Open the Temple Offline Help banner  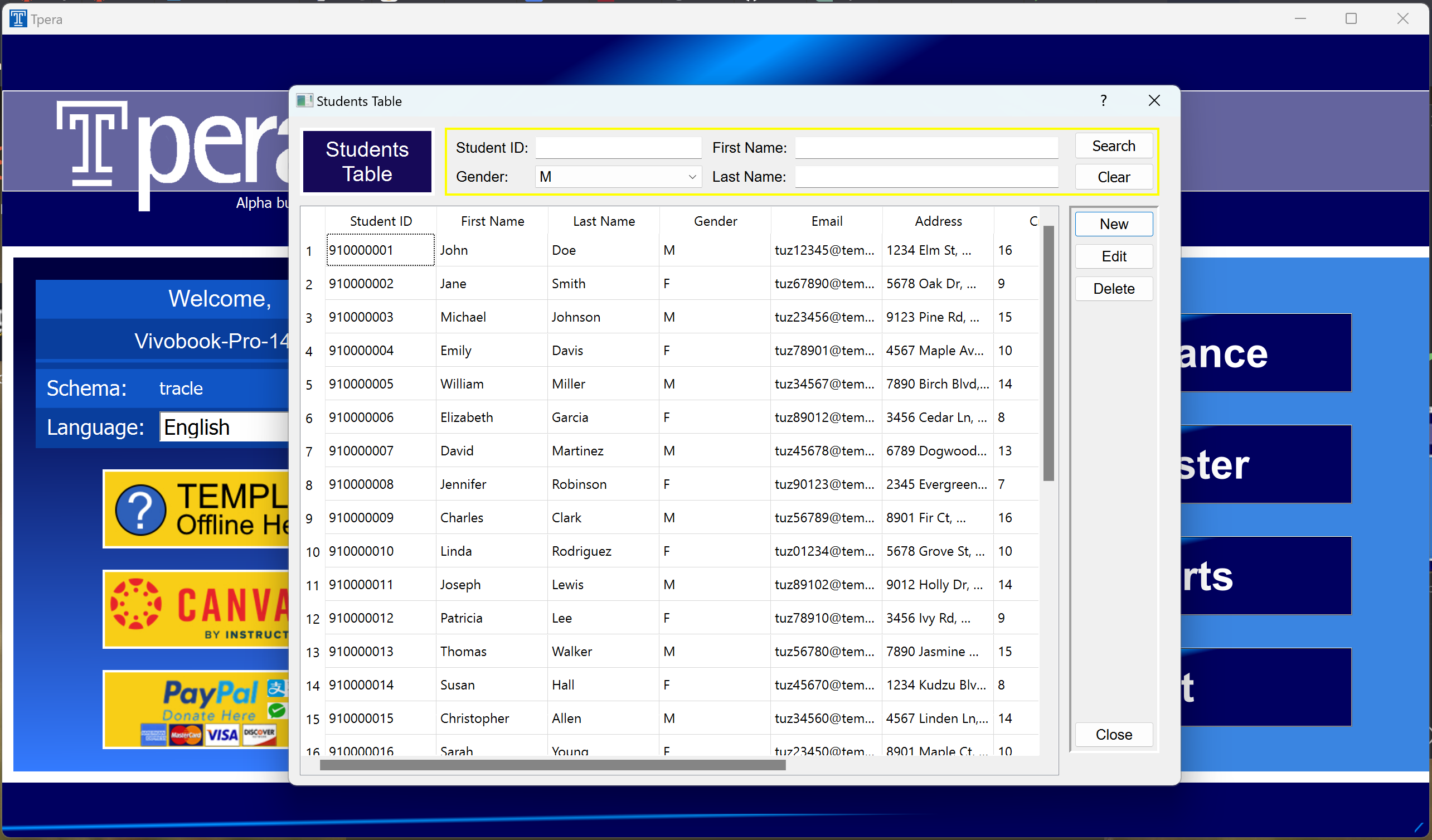tap(196, 509)
